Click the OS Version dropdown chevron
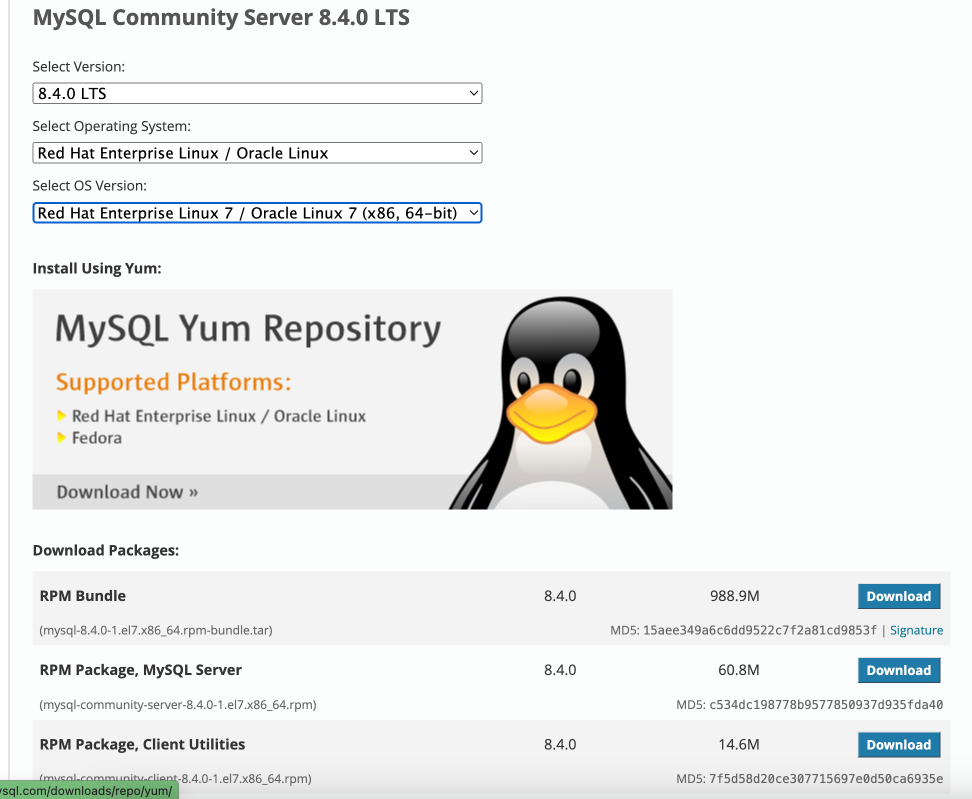The width and height of the screenshot is (972, 799). click(471, 212)
